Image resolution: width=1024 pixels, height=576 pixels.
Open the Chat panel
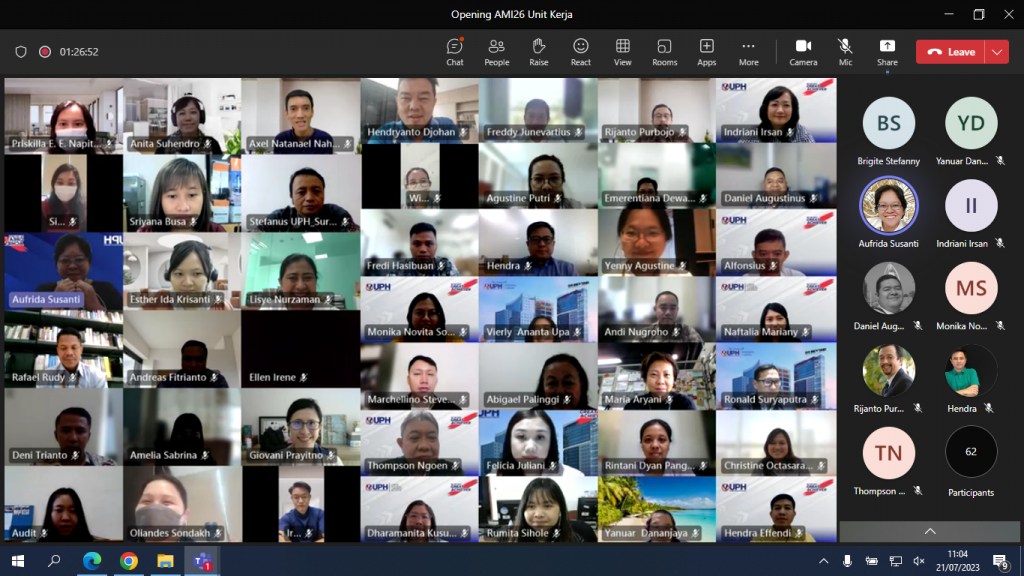(455, 51)
